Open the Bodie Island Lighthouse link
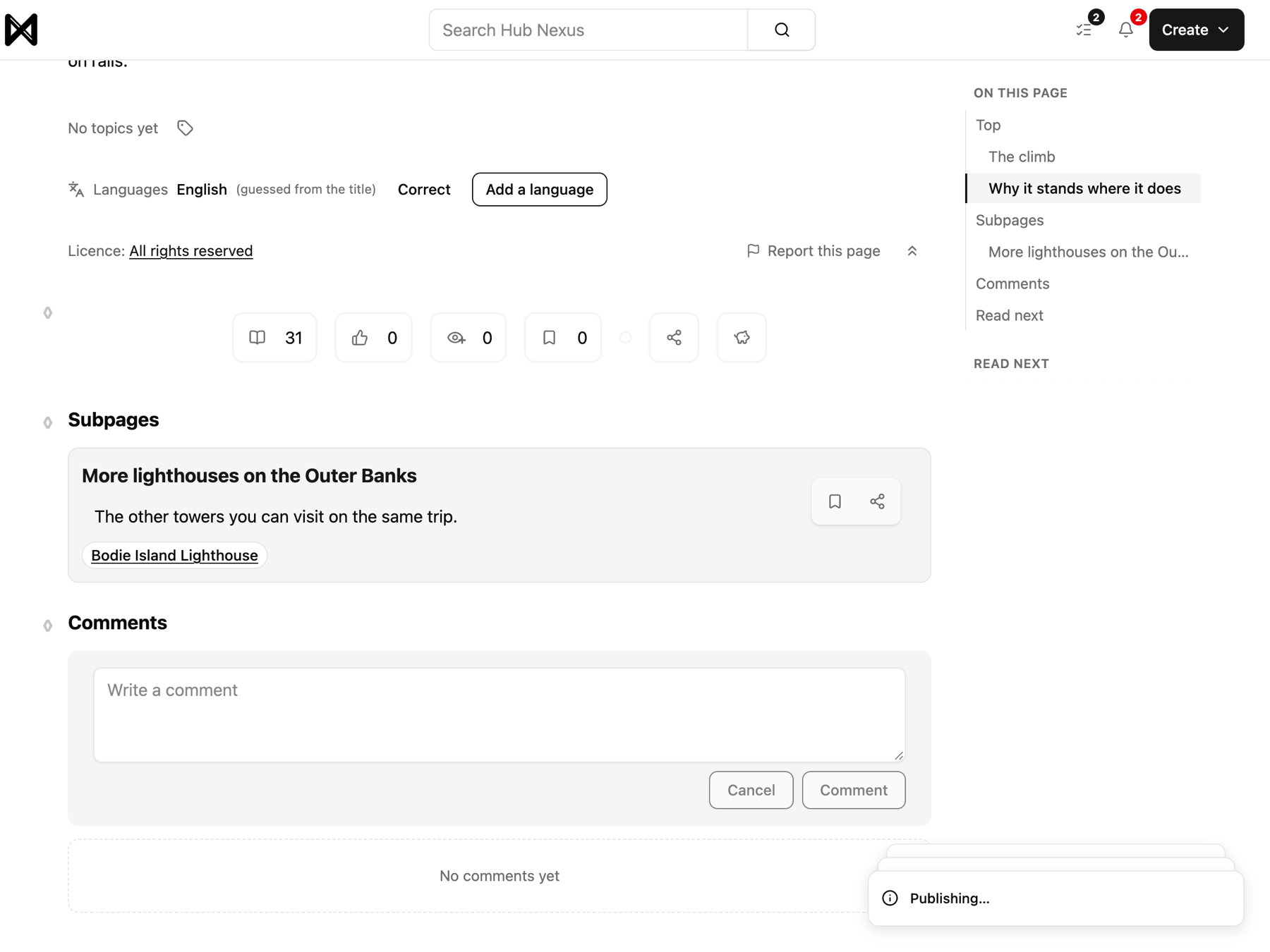The image size is (1270, 952). (174, 555)
